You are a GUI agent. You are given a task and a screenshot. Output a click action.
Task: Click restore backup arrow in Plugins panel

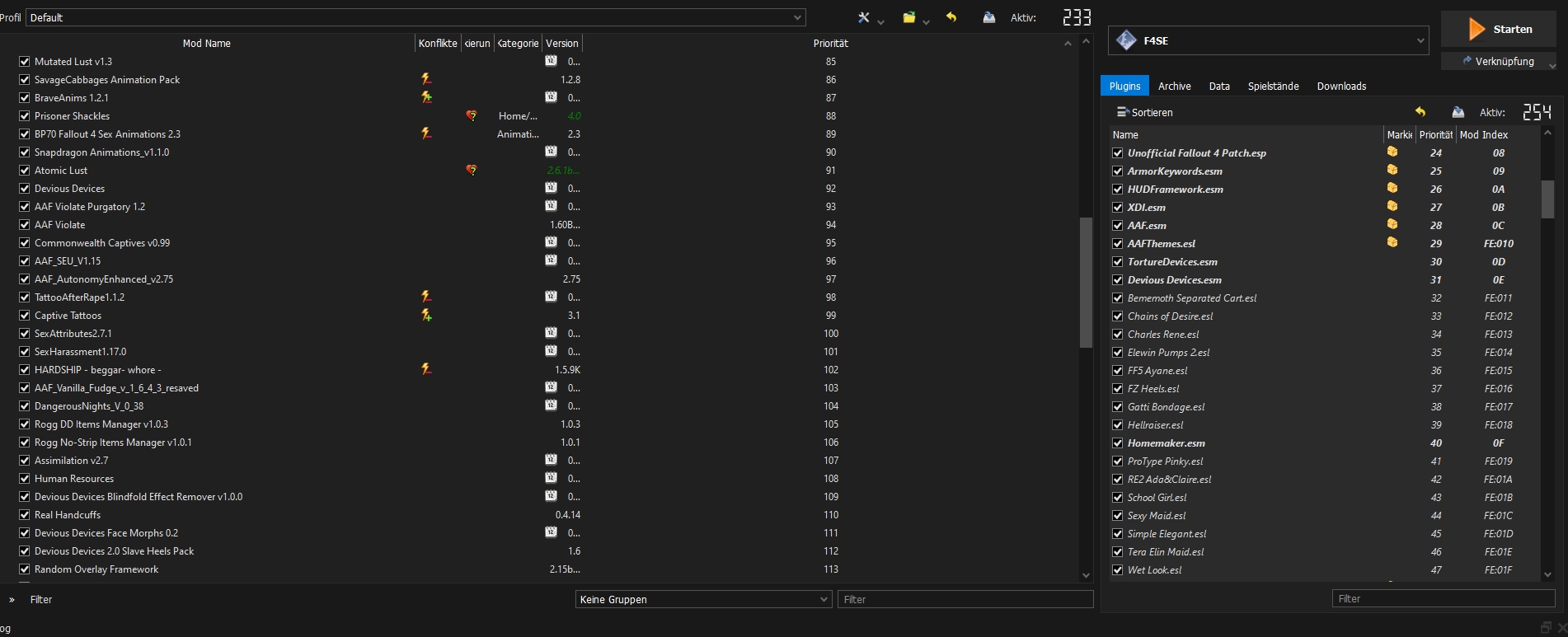tap(1420, 112)
